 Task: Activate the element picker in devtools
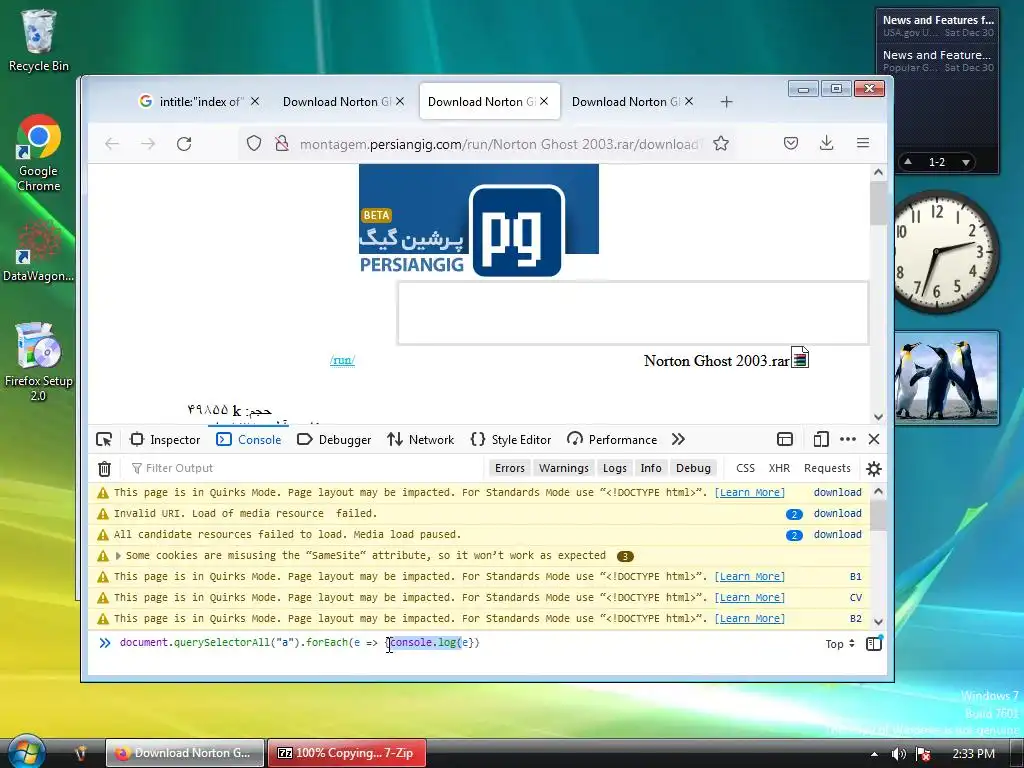coord(104,440)
